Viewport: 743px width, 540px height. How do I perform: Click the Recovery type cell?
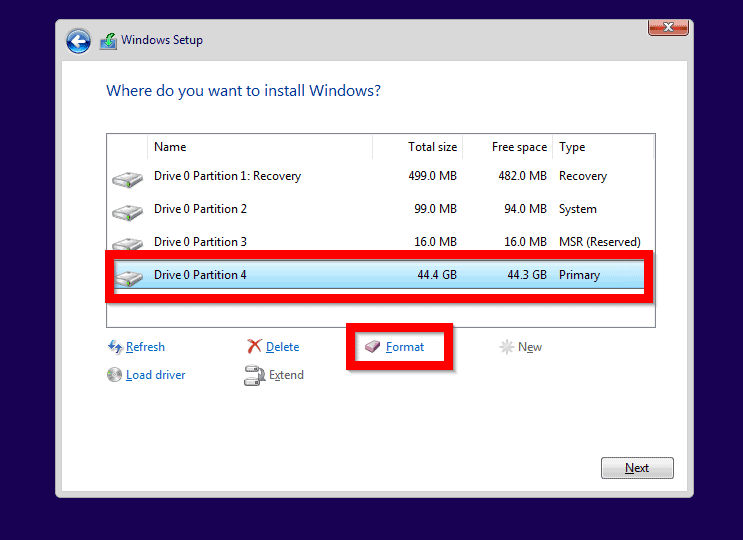[583, 176]
